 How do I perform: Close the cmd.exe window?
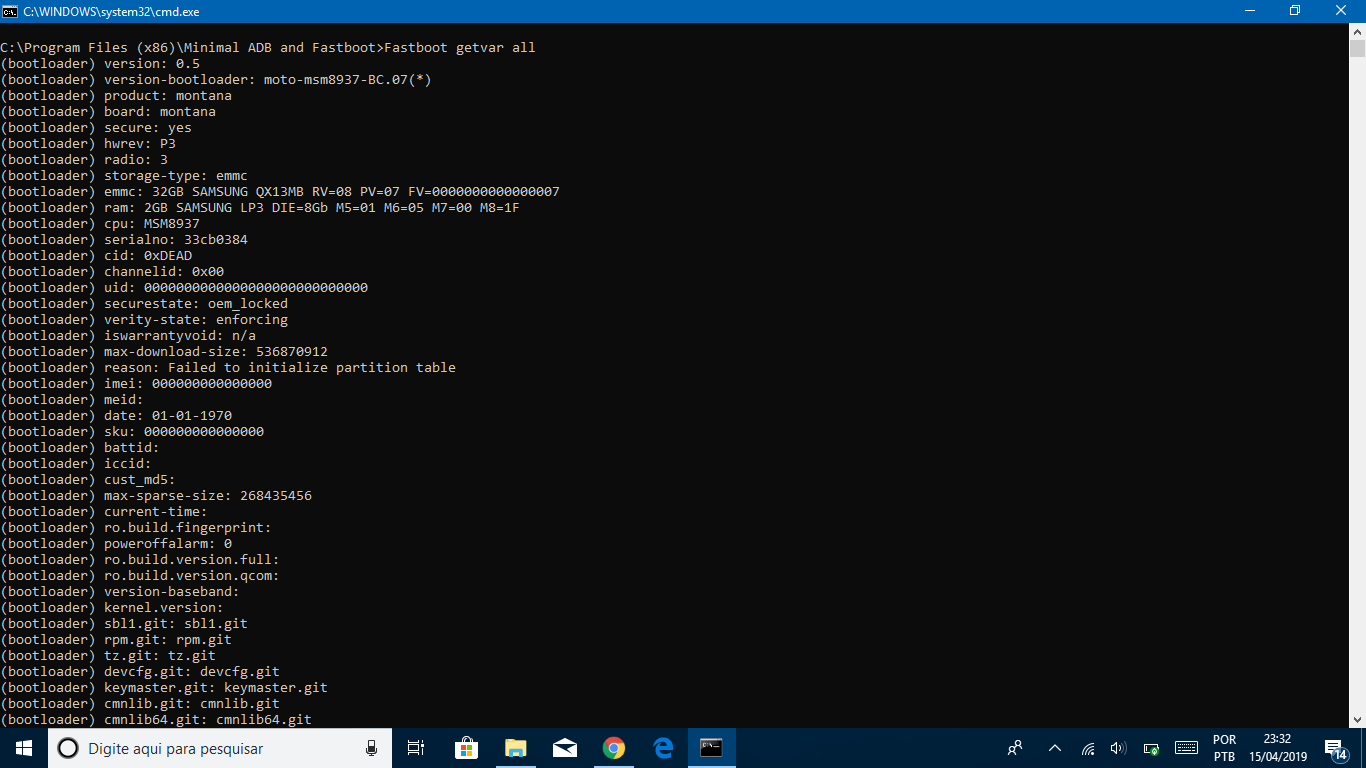click(x=1341, y=10)
